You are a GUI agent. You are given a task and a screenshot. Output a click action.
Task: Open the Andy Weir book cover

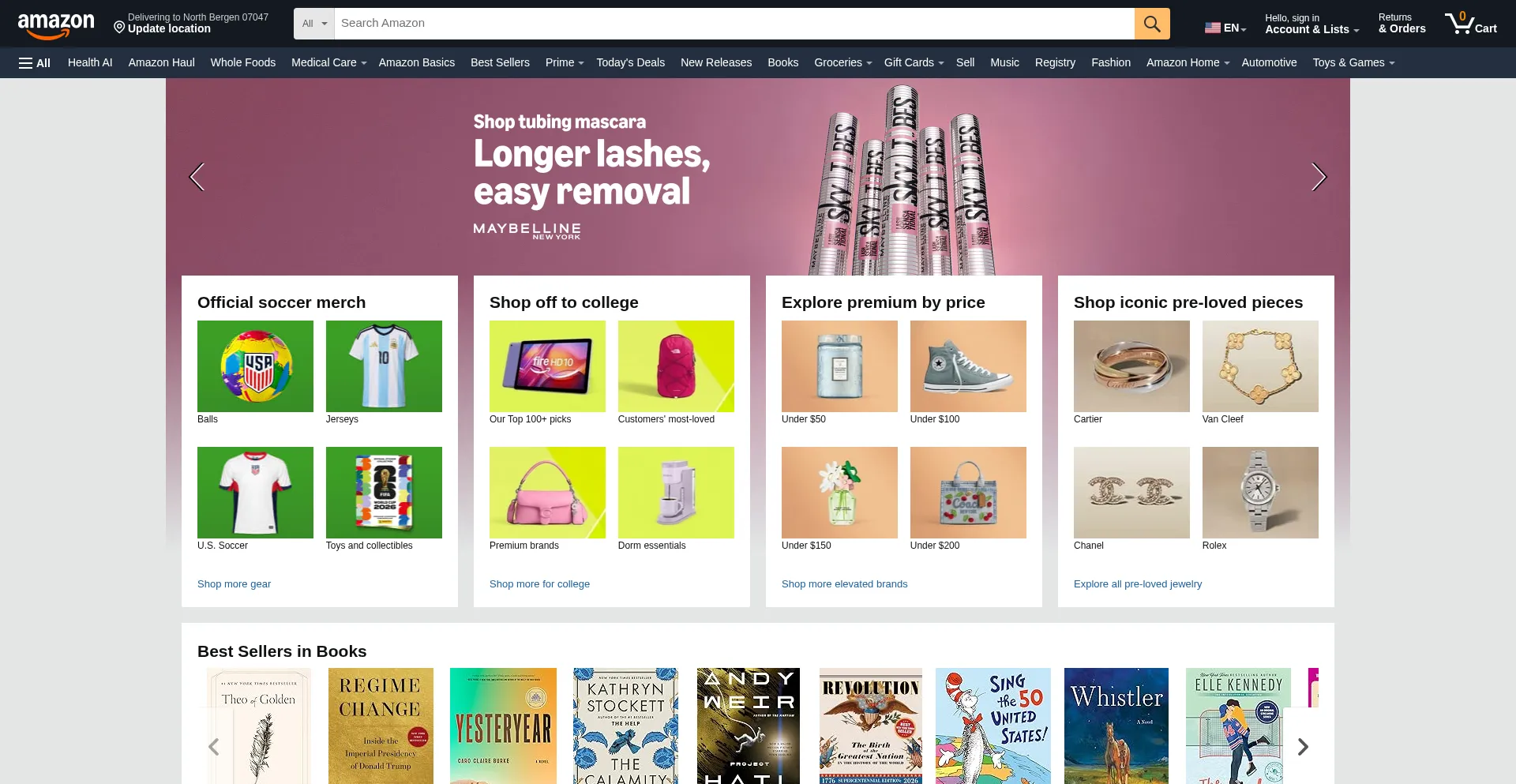[x=749, y=726]
